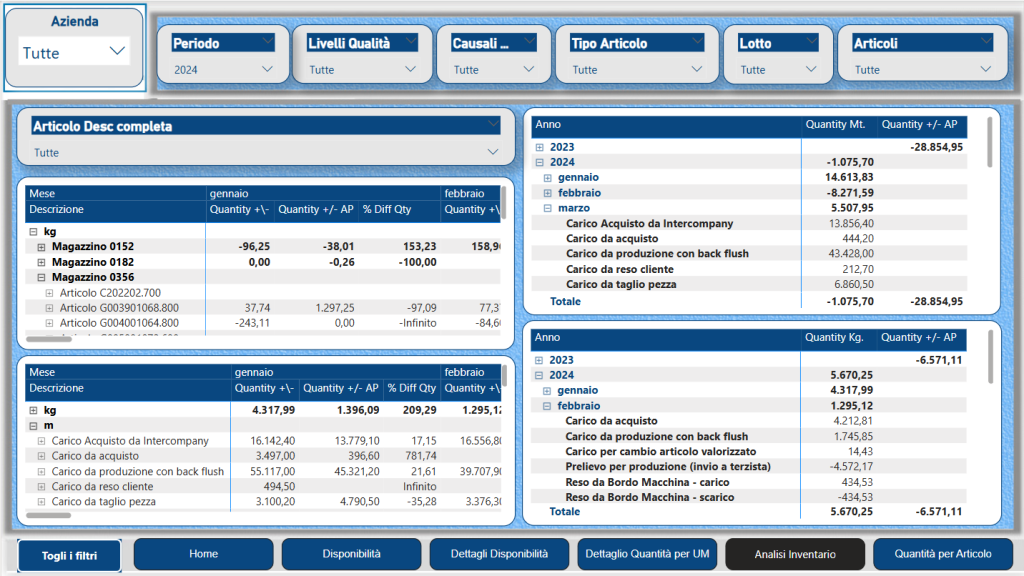Click the Togli i filtri button
This screenshot has height=576, width=1024.
tap(69, 555)
